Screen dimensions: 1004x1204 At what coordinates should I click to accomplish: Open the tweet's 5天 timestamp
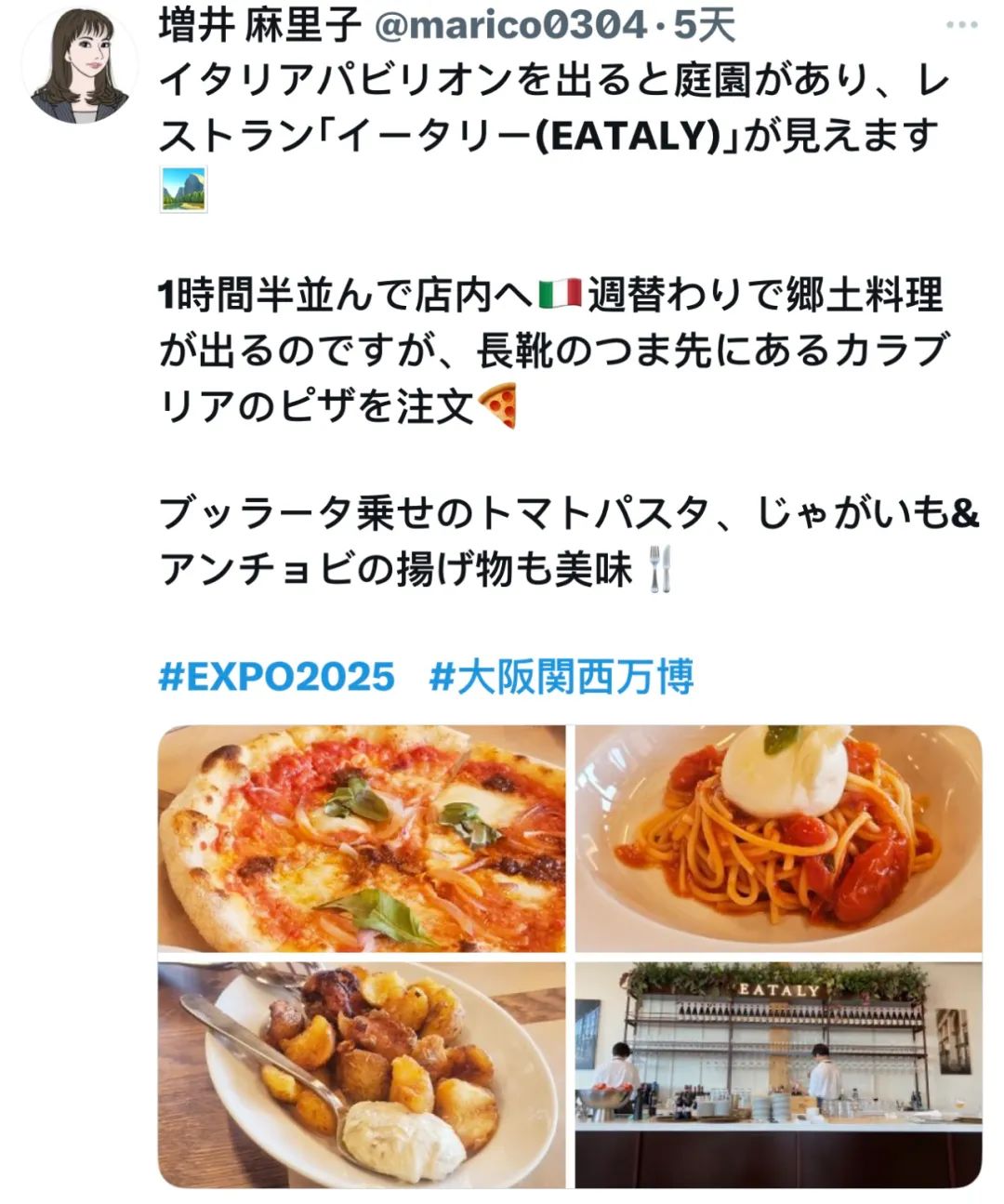pyautogui.click(x=703, y=26)
